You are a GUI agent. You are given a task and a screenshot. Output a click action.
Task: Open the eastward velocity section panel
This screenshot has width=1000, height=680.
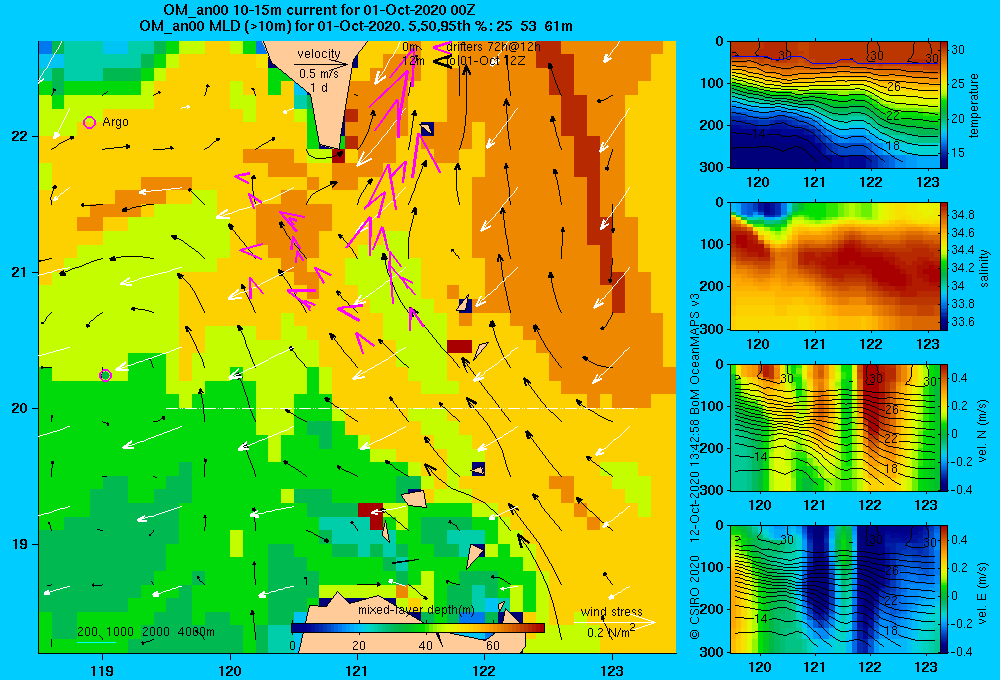[834, 589]
